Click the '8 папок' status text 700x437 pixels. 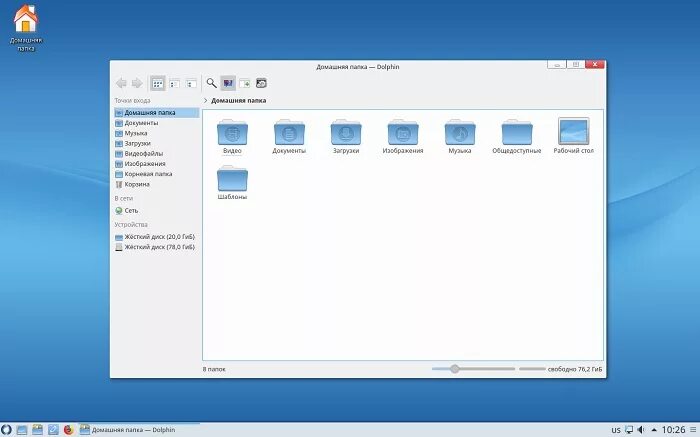click(x=214, y=369)
